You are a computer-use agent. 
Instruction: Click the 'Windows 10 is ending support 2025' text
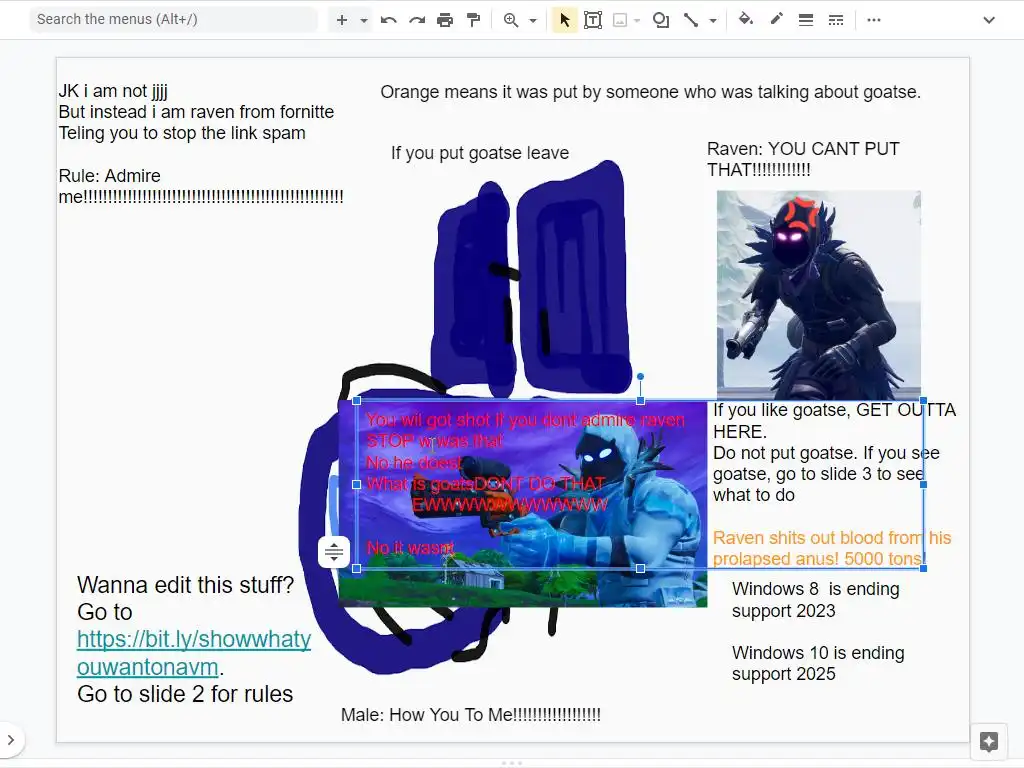[818, 663]
